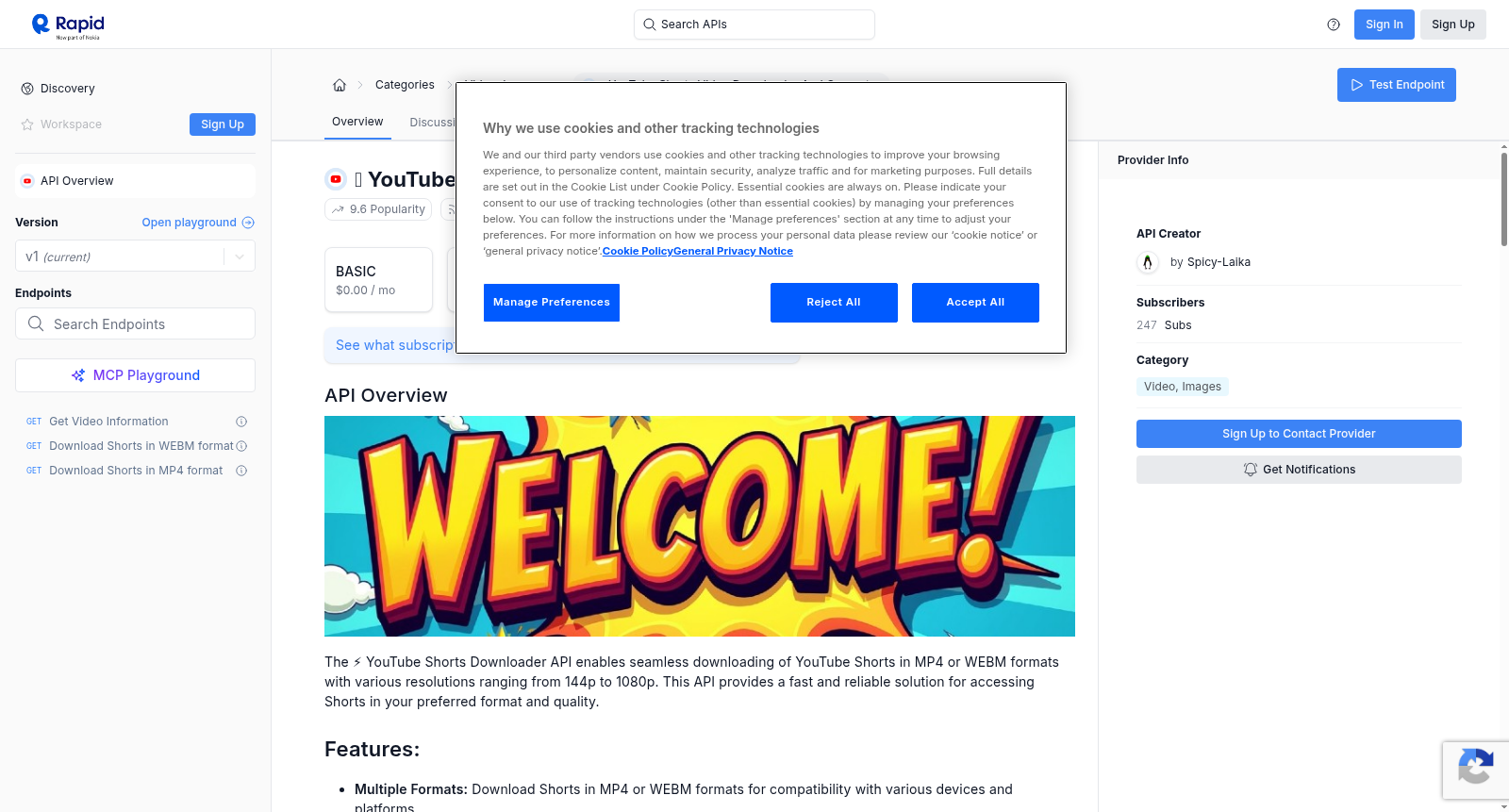Click the API Overview YouTube icon
The width and height of the screenshot is (1509, 812).
click(x=27, y=181)
